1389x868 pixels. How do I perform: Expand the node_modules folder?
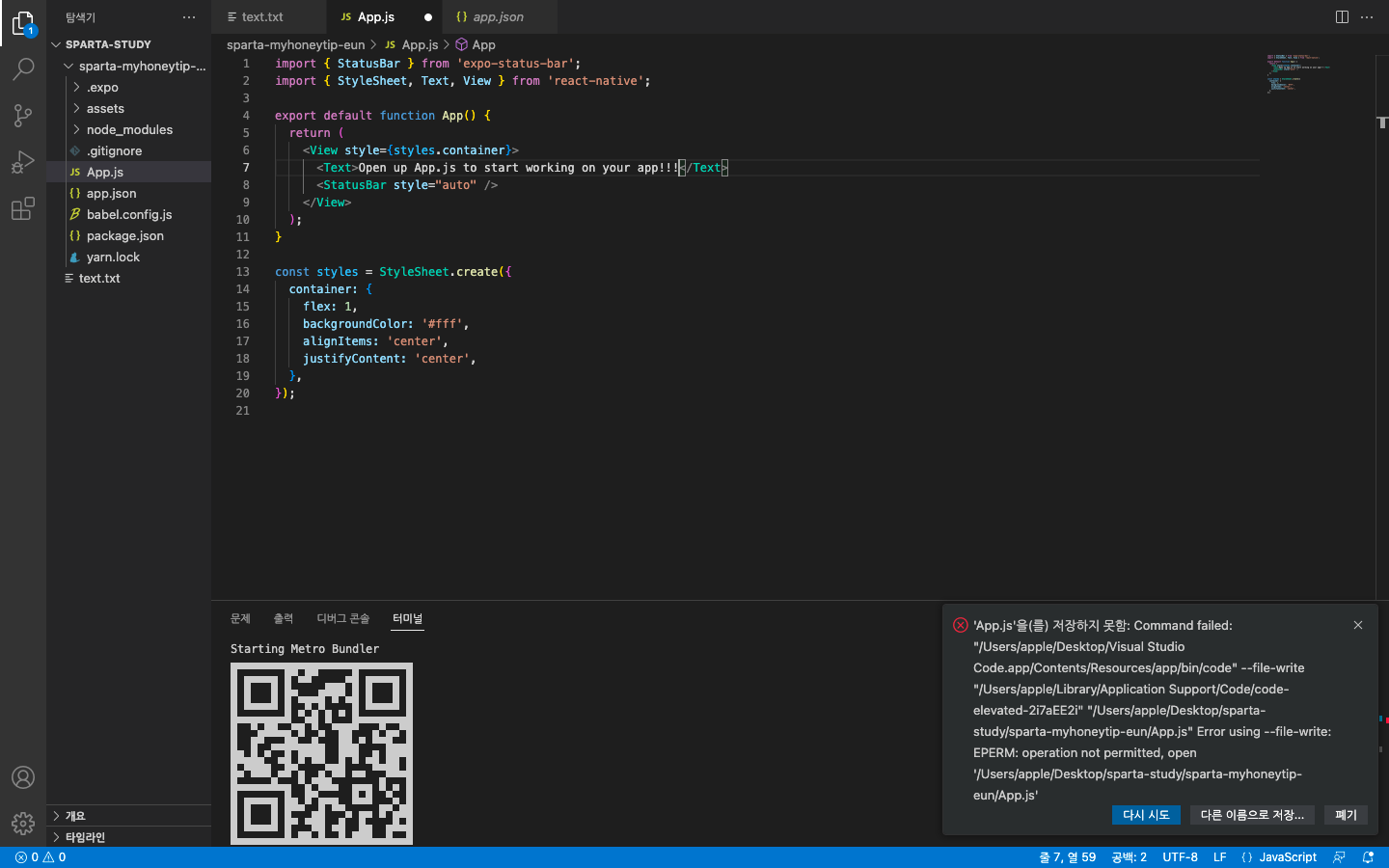tap(129, 129)
